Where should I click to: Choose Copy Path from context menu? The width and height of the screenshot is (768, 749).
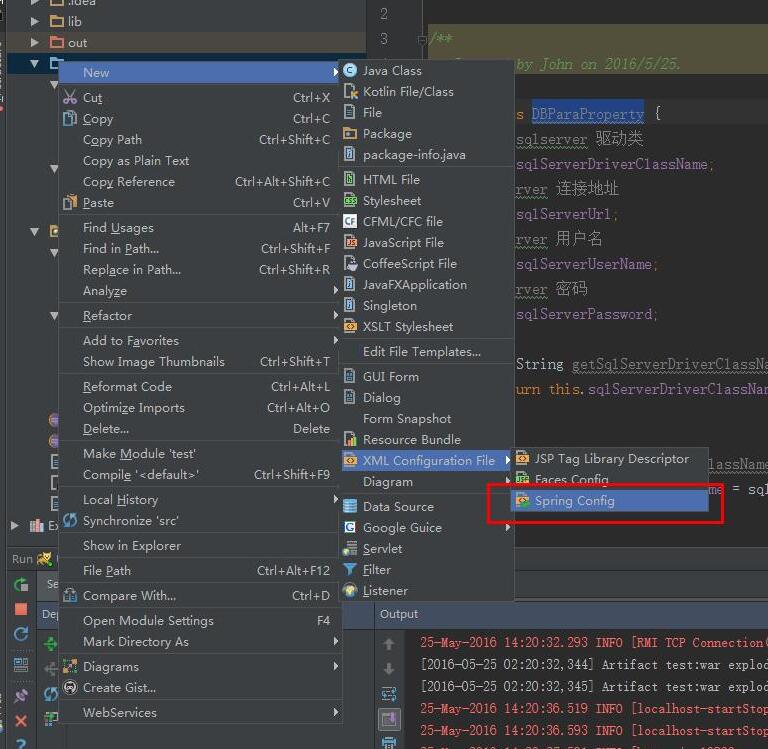point(200,140)
